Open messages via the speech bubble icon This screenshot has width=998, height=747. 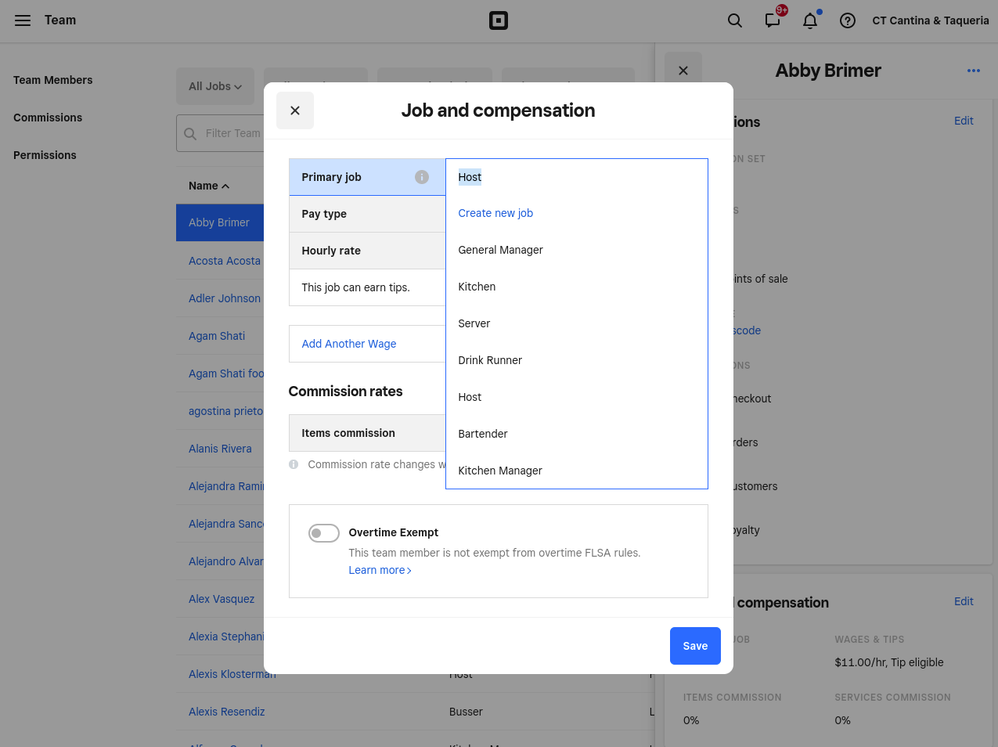click(x=772, y=20)
